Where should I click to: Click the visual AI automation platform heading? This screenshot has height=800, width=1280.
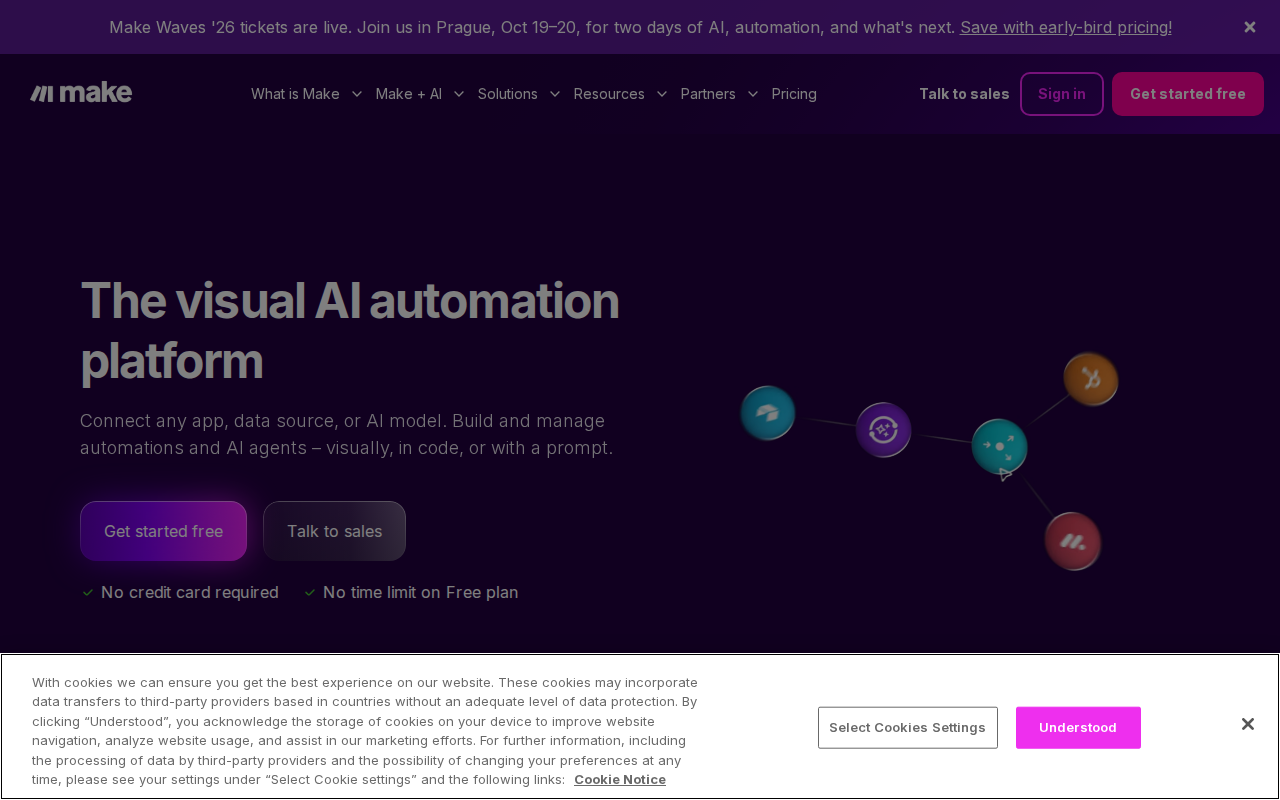350,330
